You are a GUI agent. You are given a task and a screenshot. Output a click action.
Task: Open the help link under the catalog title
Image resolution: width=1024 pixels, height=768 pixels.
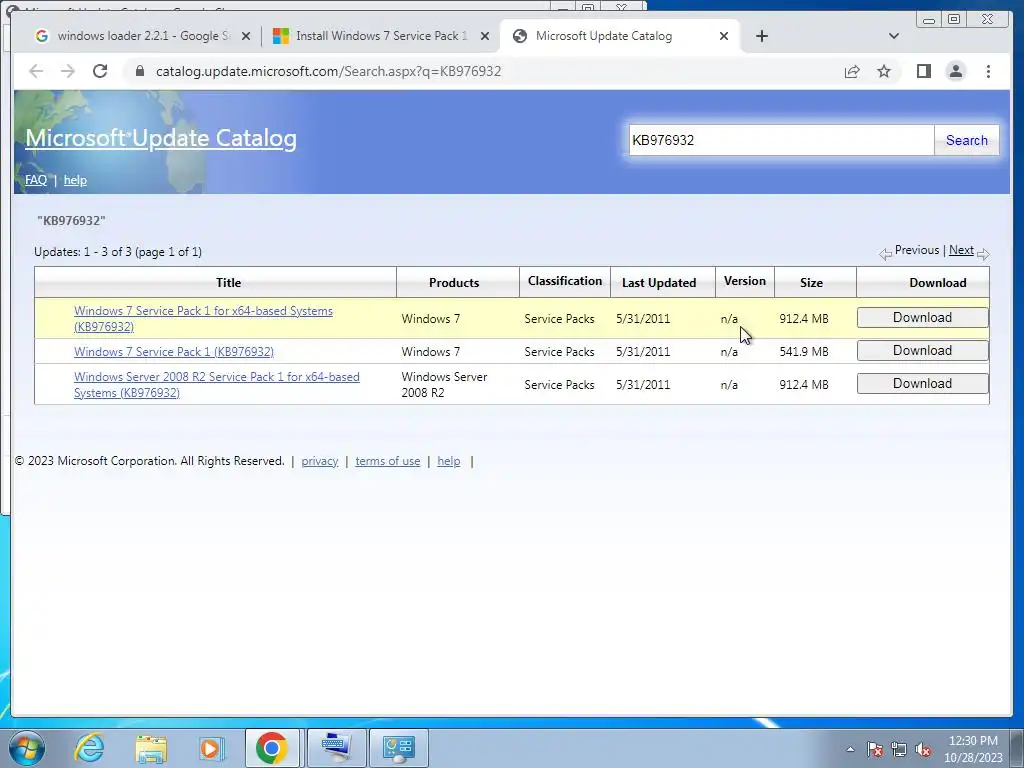tap(75, 180)
